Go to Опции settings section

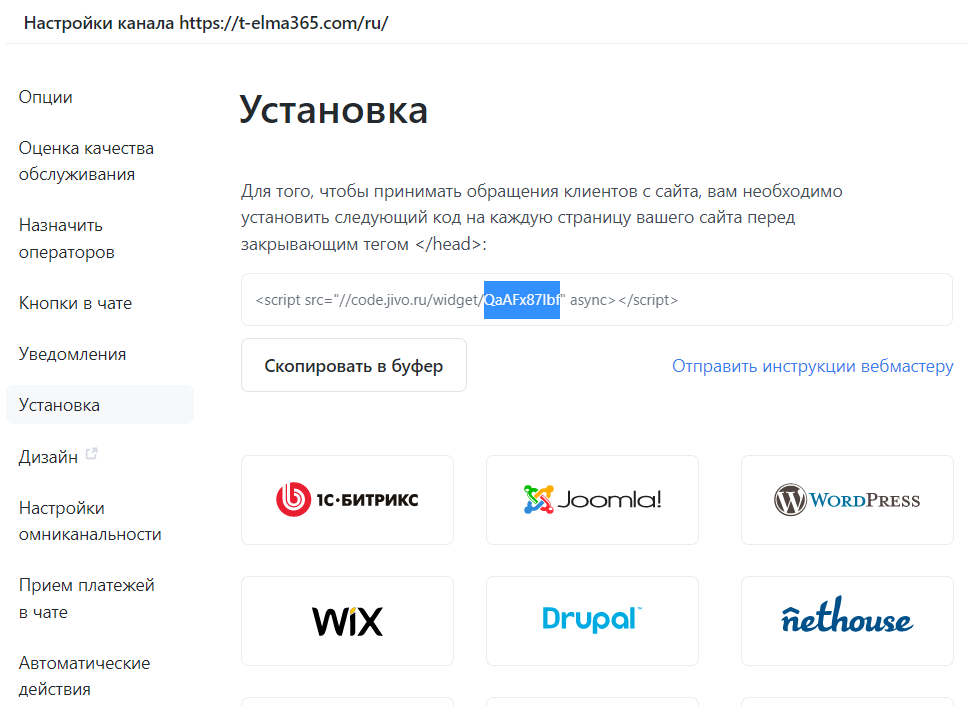pyautogui.click(x=46, y=97)
